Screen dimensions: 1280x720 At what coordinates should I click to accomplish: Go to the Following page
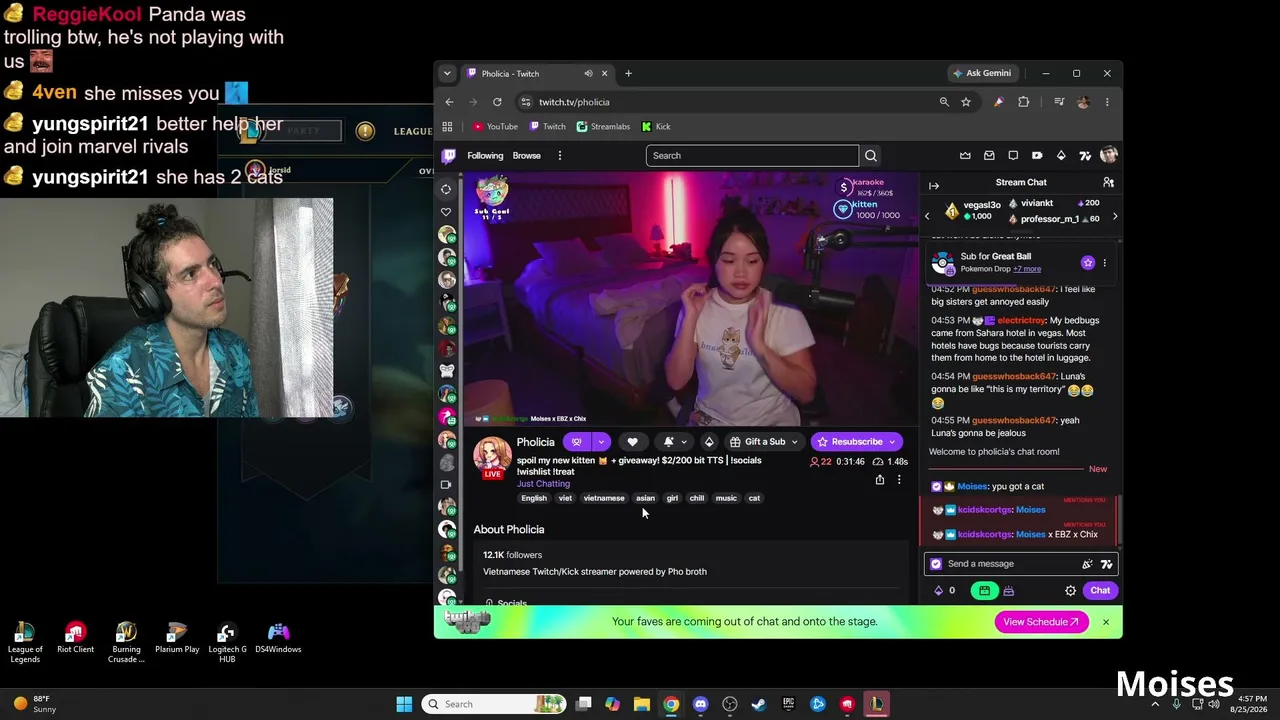pos(485,155)
